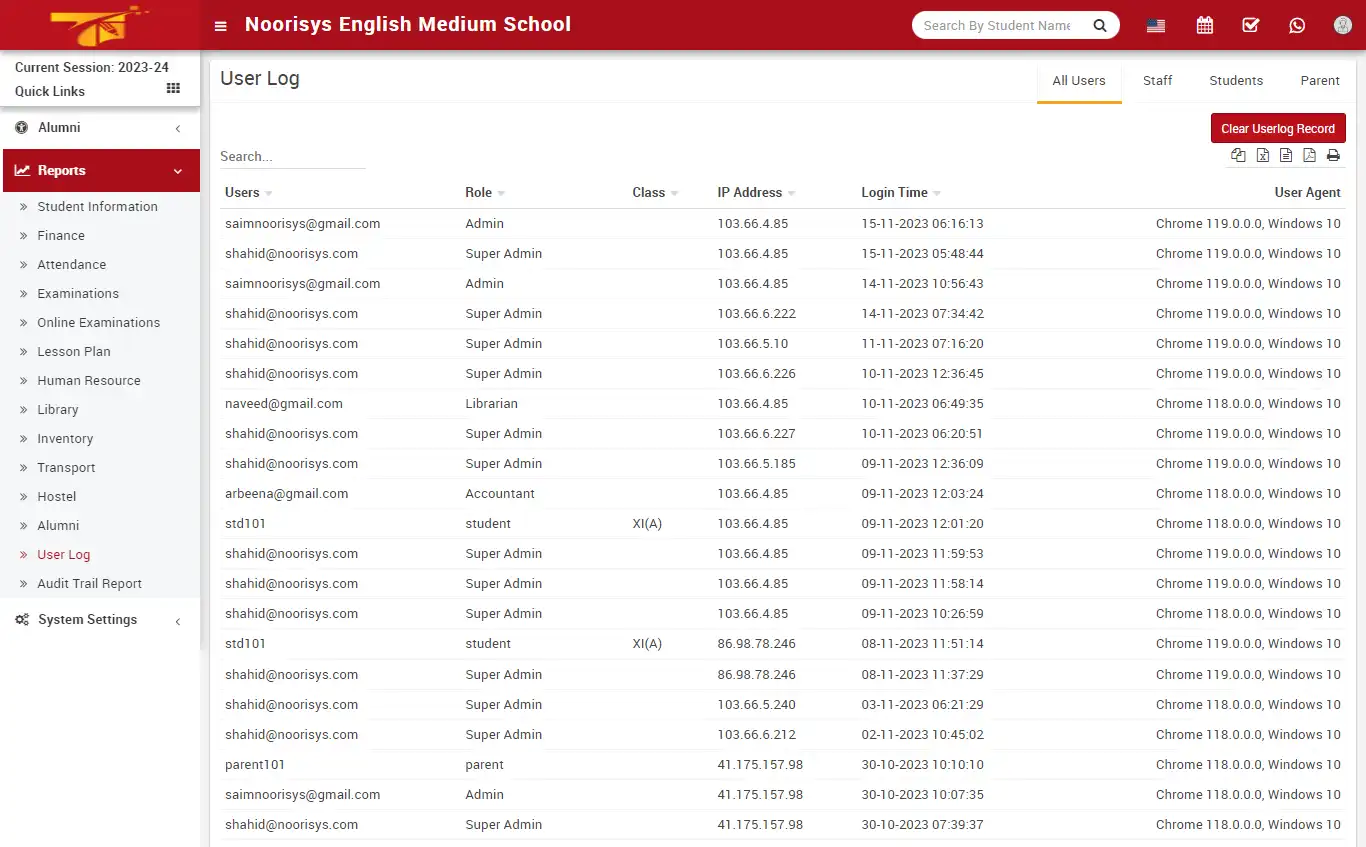Open WhatsApp from the top bar
The height and width of the screenshot is (847, 1366).
[1297, 25]
